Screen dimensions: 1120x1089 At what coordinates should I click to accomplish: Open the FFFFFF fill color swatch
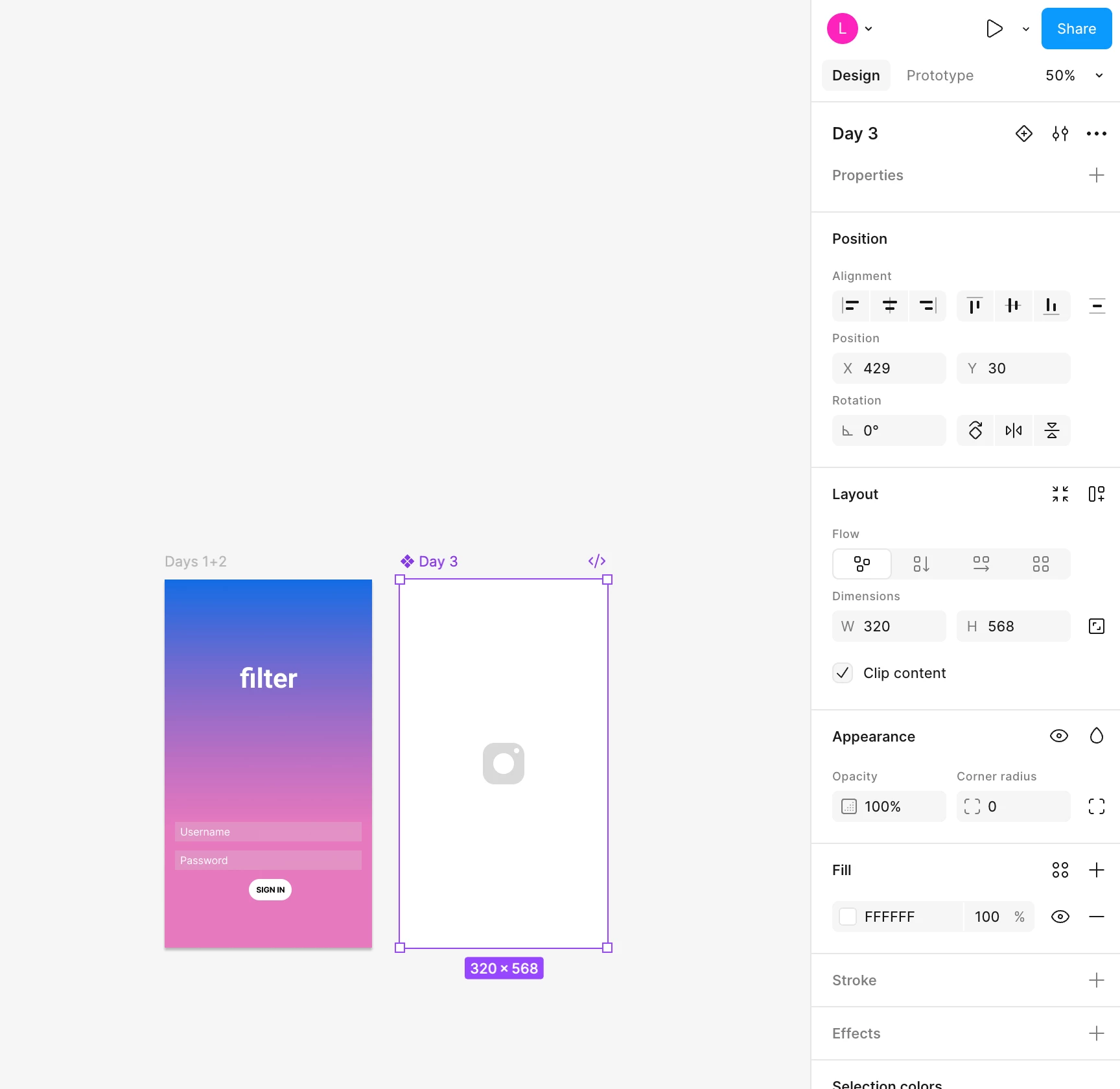pos(848,917)
